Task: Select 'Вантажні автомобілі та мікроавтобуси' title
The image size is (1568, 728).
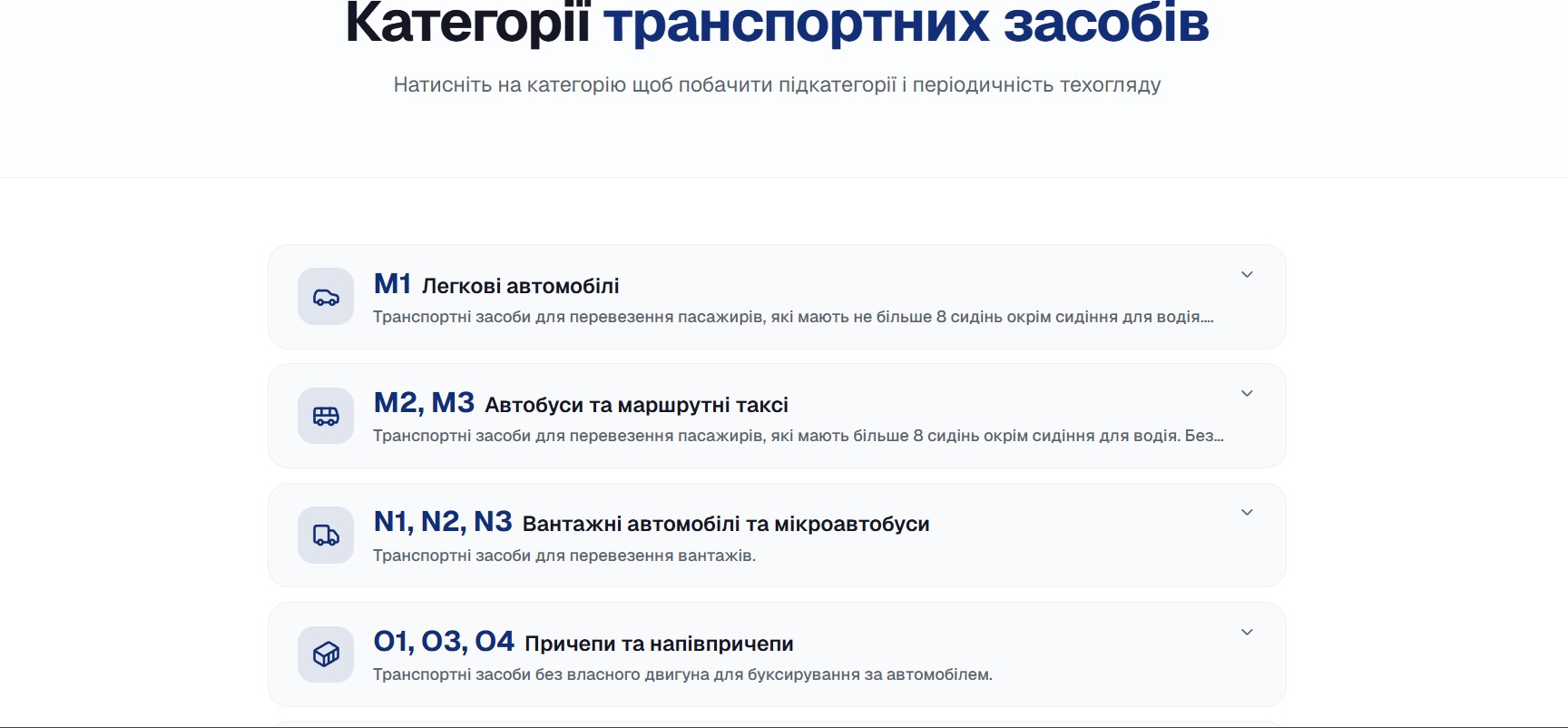Action: click(726, 524)
